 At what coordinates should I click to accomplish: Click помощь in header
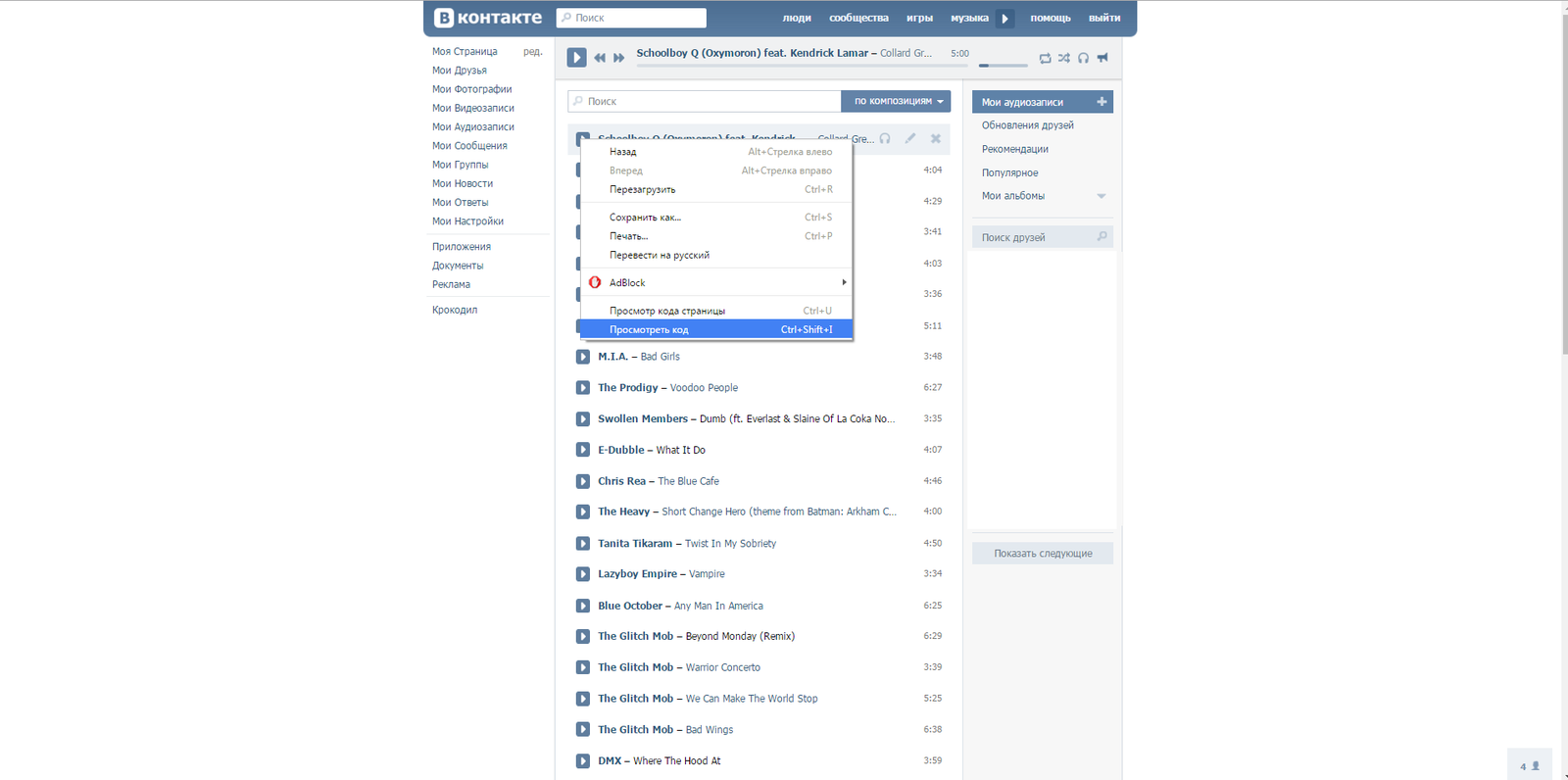[1051, 18]
